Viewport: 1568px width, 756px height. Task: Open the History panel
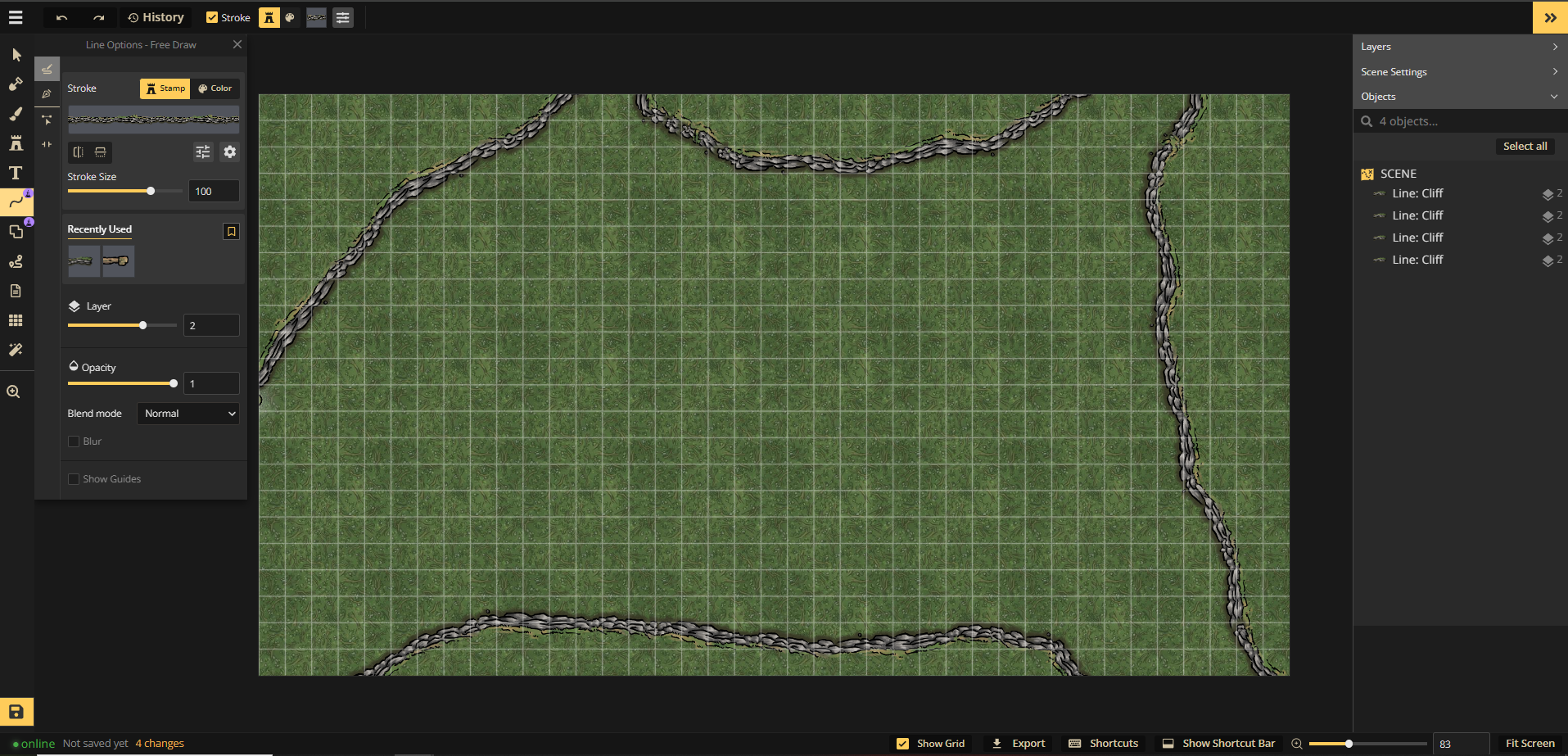tap(156, 17)
